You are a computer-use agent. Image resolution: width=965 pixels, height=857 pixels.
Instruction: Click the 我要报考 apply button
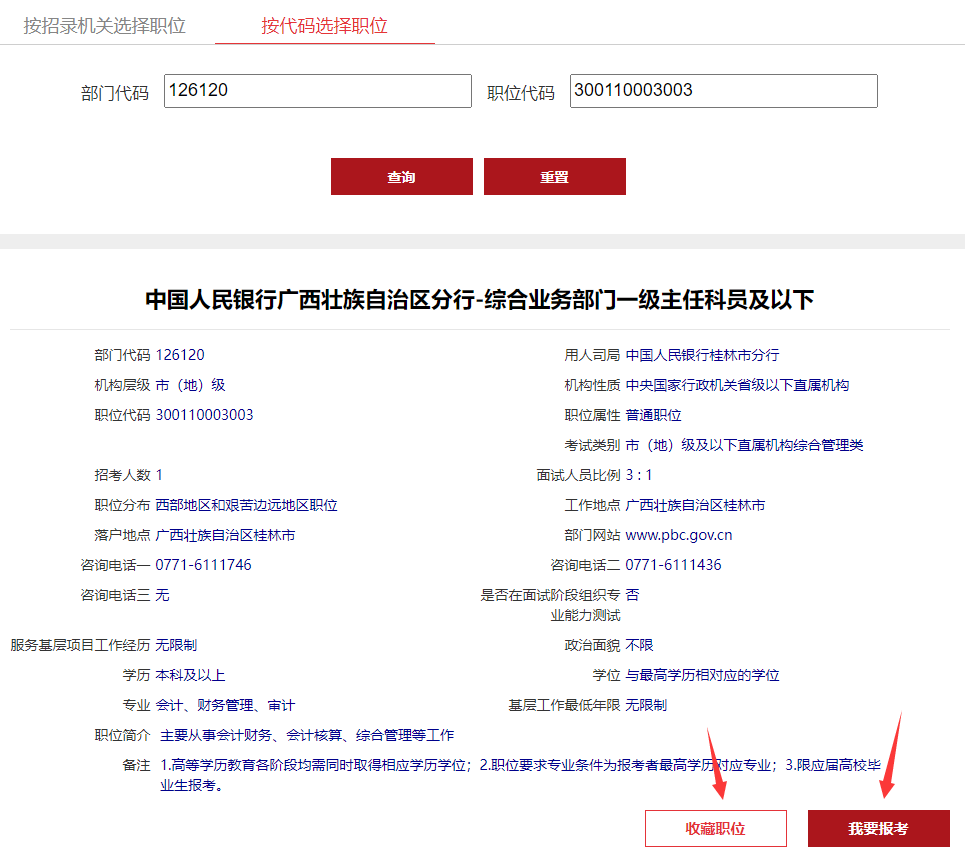click(x=879, y=828)
